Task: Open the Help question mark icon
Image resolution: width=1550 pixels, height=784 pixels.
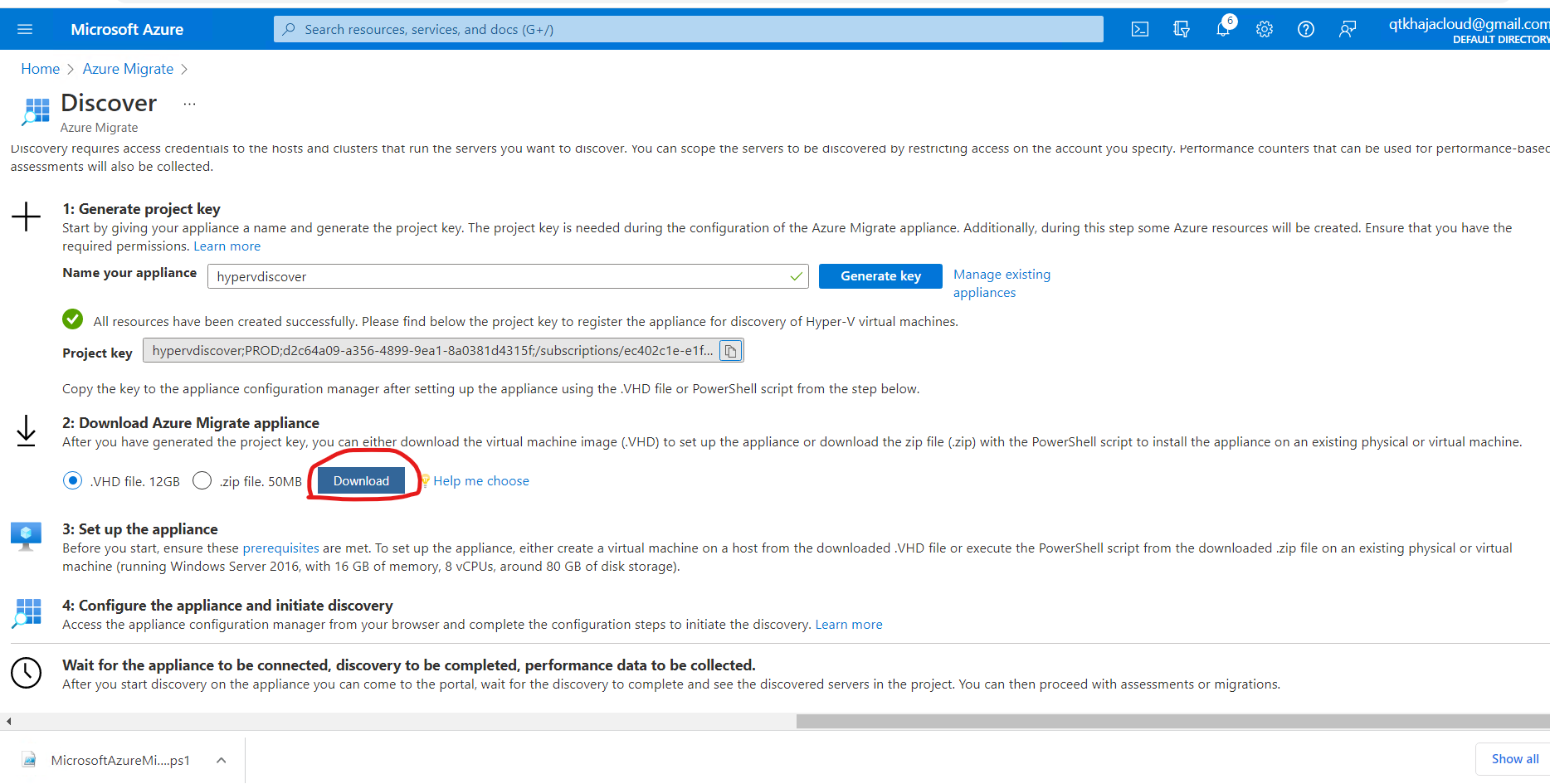Action: [1306, 29]
